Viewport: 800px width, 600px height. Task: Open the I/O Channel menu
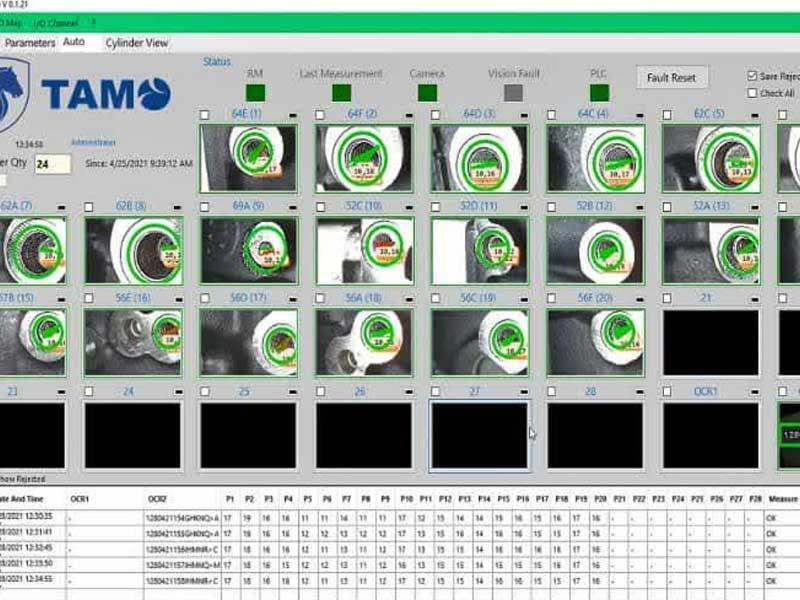click(56, 23)
